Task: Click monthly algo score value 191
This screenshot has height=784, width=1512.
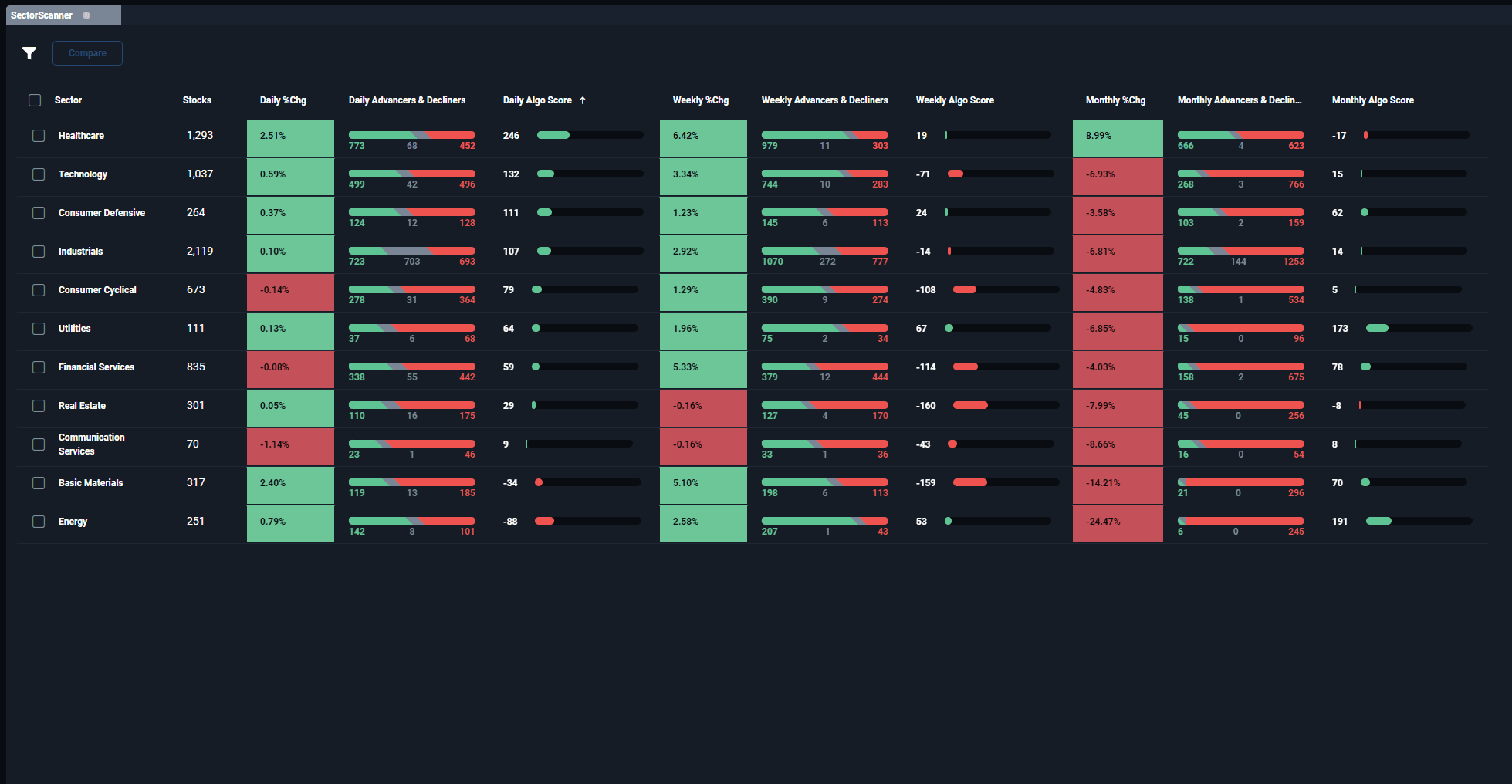Action: [x=1340, y=522]
